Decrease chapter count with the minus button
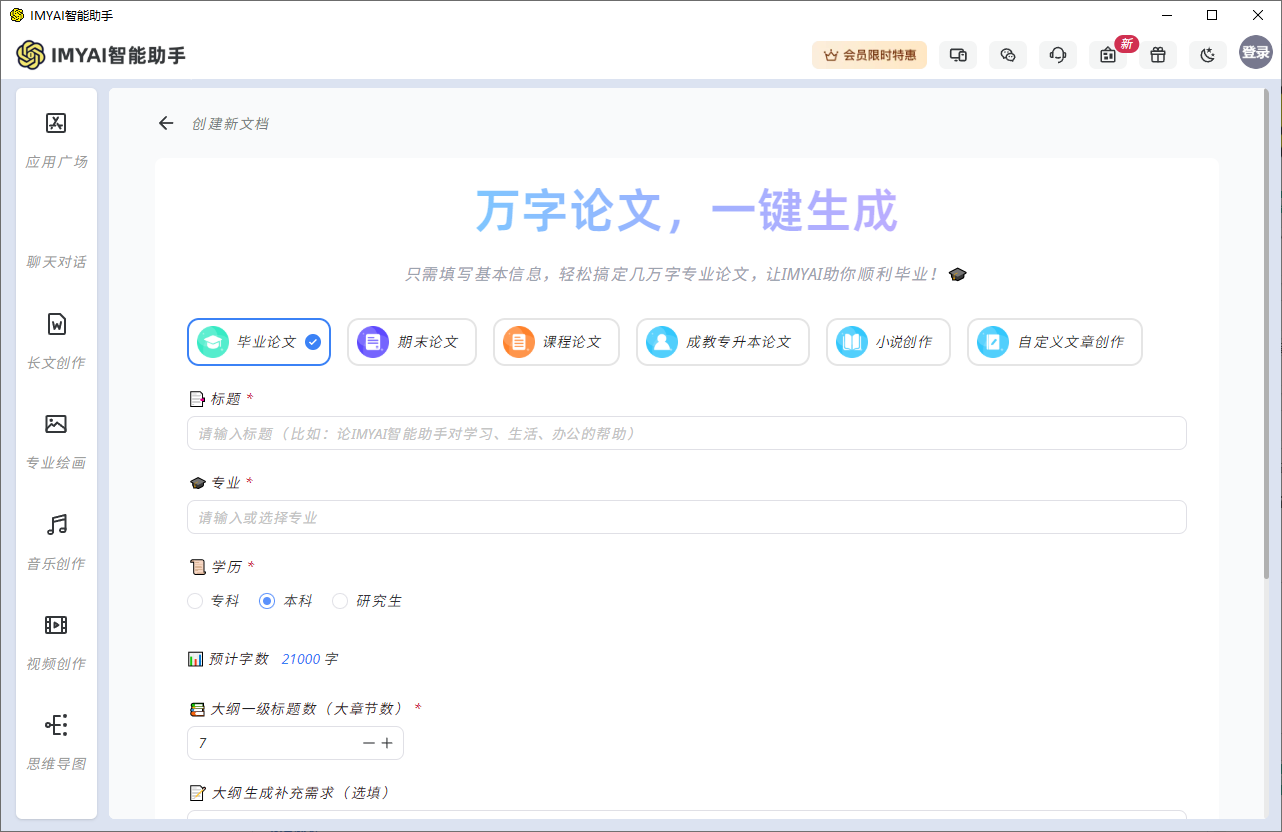1282x832 pixels. tap(369, 743)
